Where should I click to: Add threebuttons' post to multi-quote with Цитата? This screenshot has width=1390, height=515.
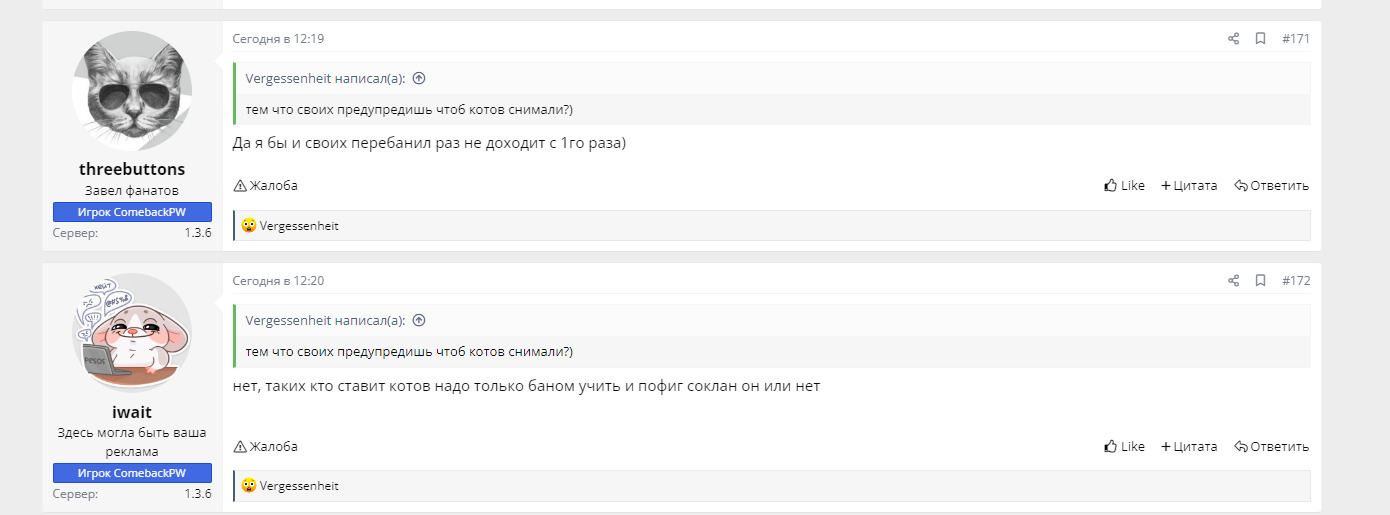(1189, 185)
